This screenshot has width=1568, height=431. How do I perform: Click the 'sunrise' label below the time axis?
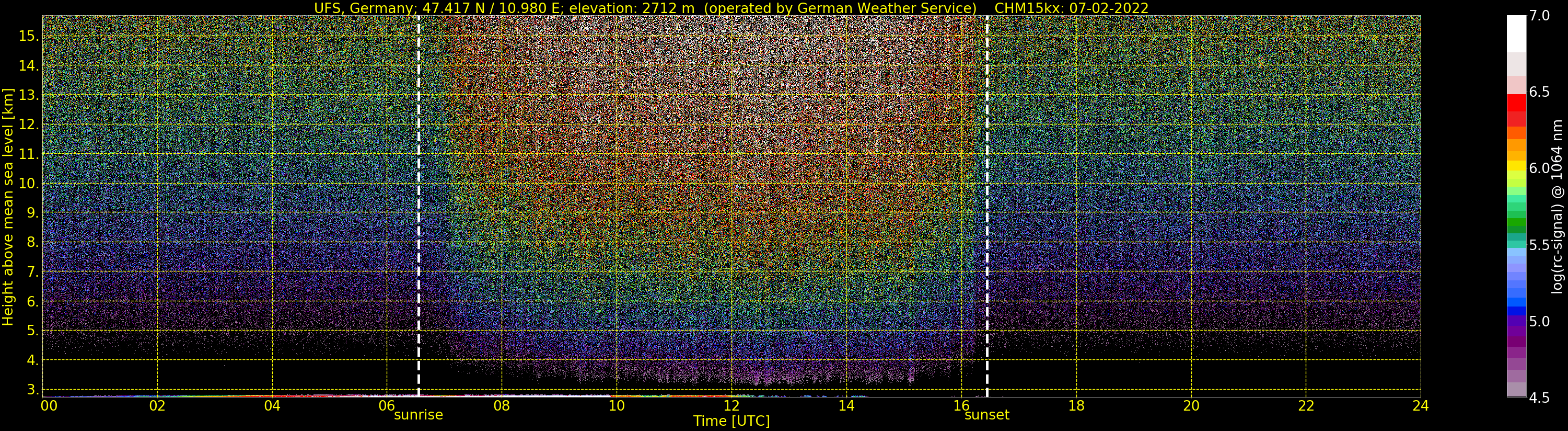coord(418,415)
